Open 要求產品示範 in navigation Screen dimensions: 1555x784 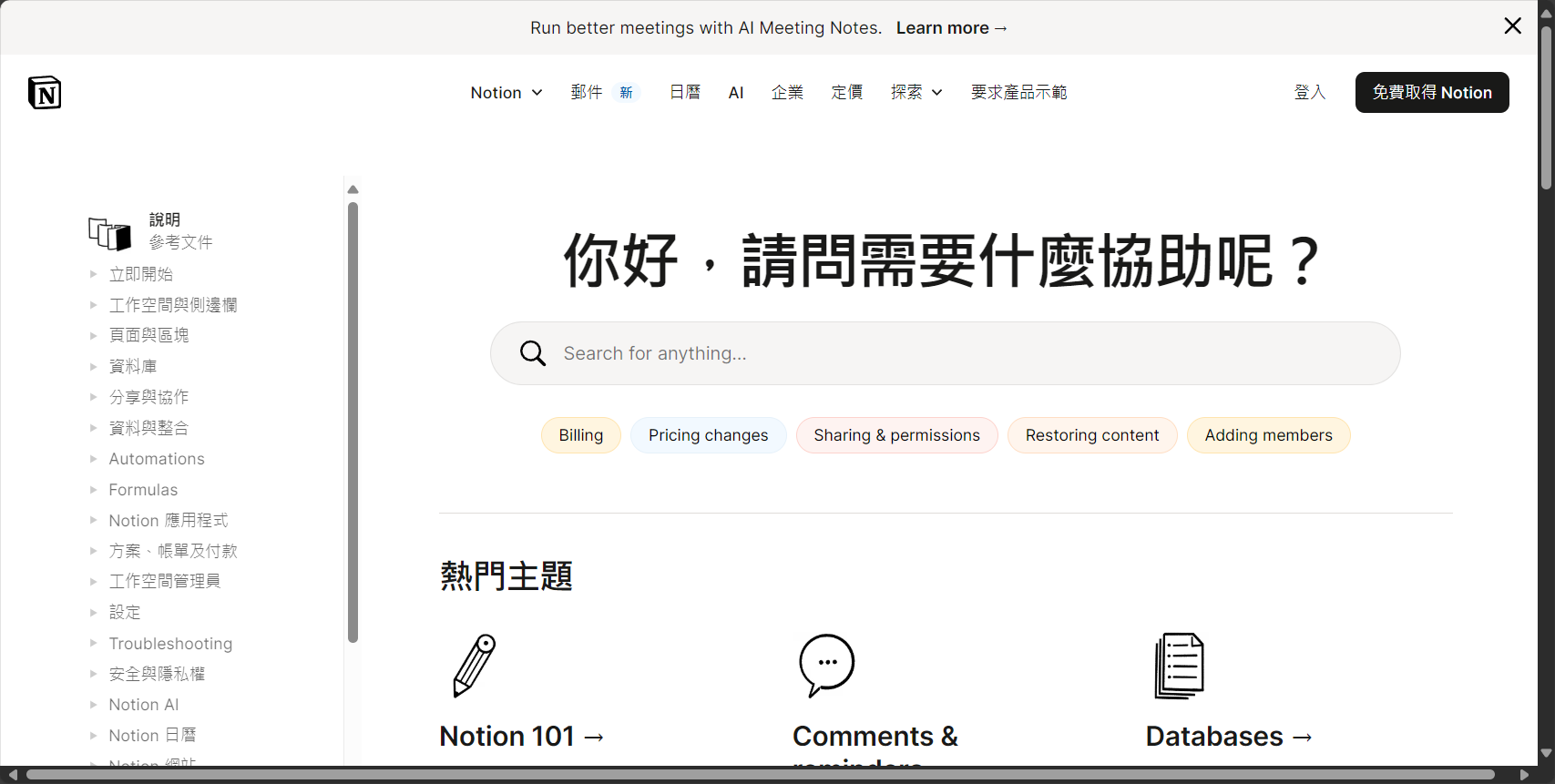pyautogui.click(x=1018, y=92)
